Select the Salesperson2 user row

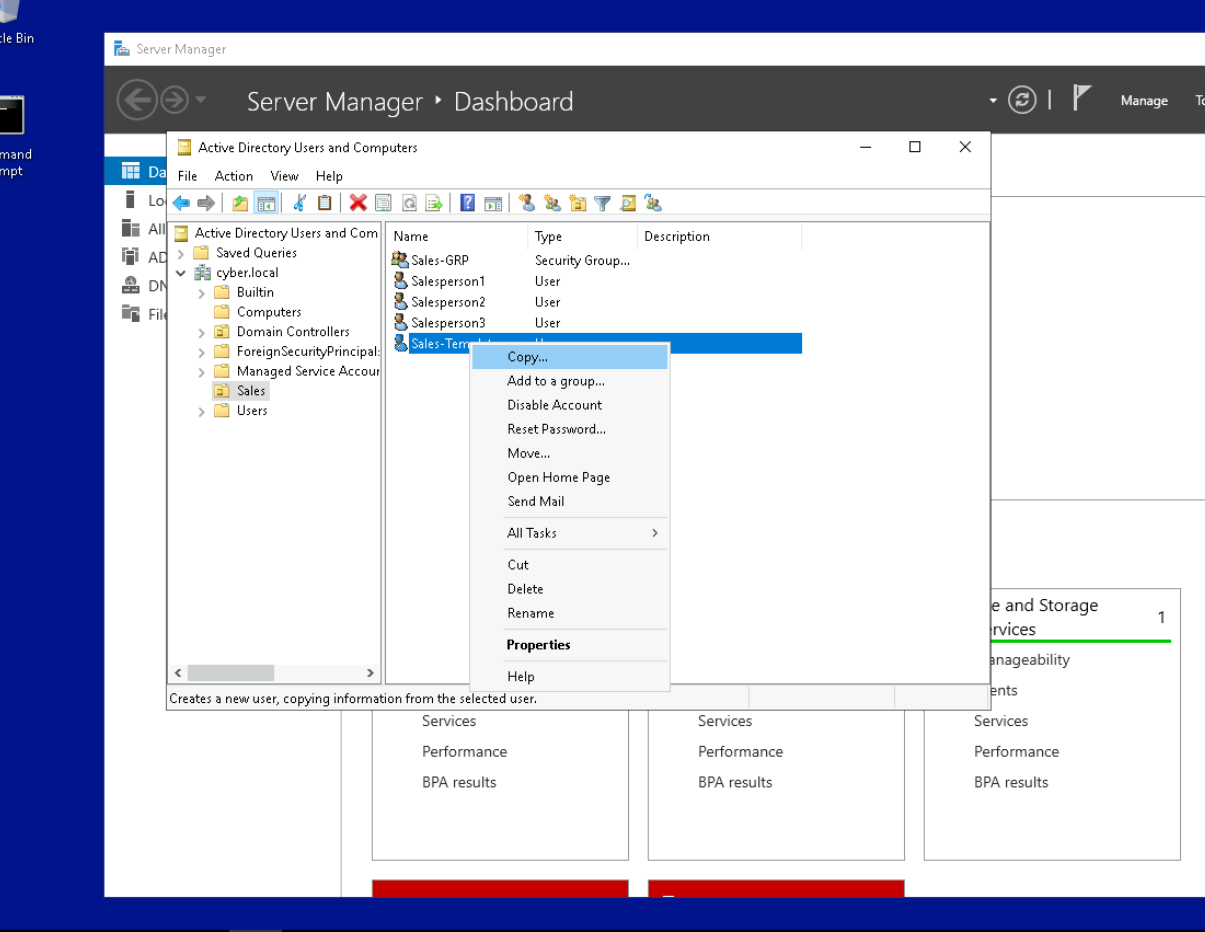pos(594,302)
